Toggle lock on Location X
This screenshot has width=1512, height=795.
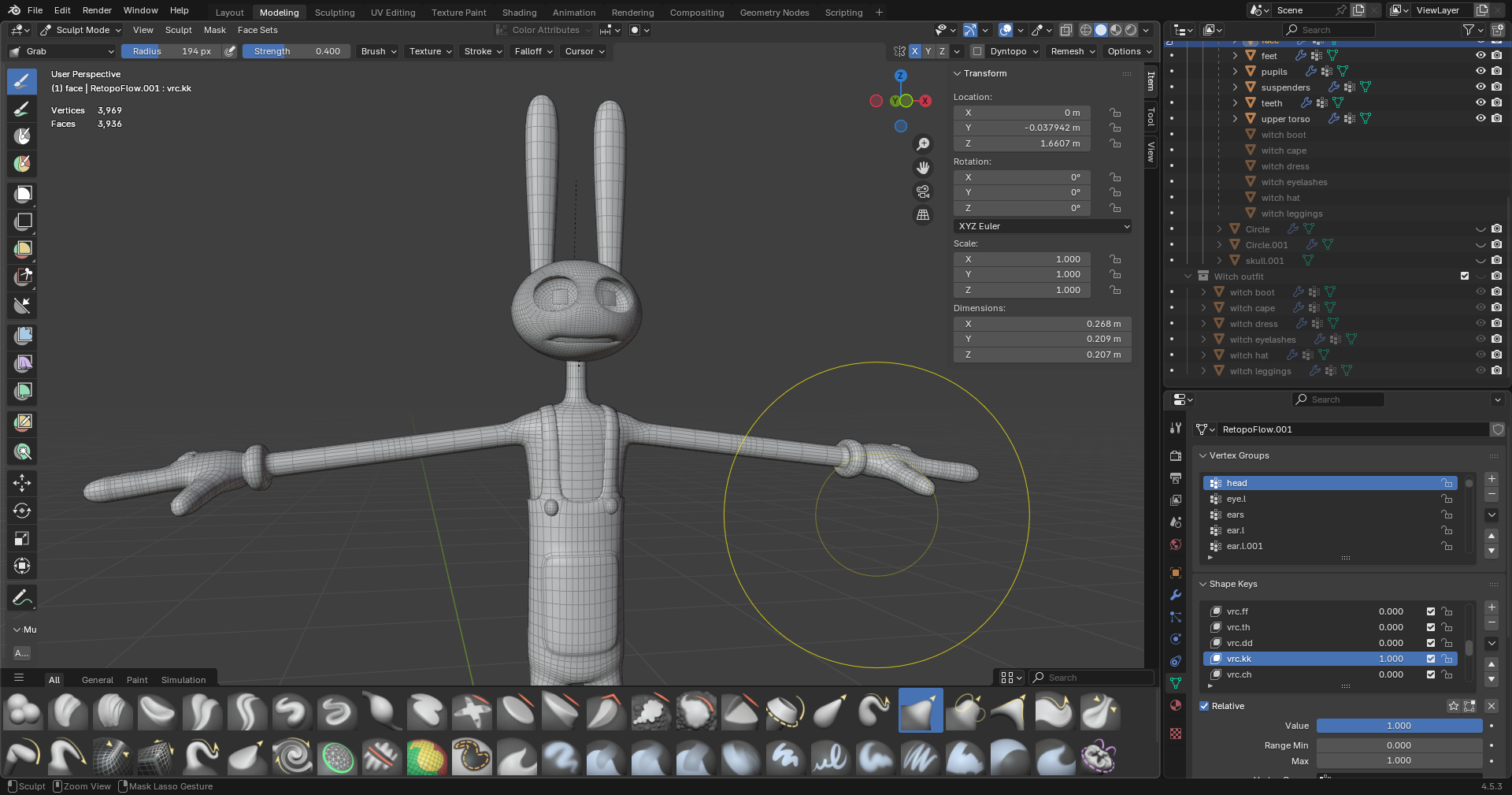[1115, 113]
